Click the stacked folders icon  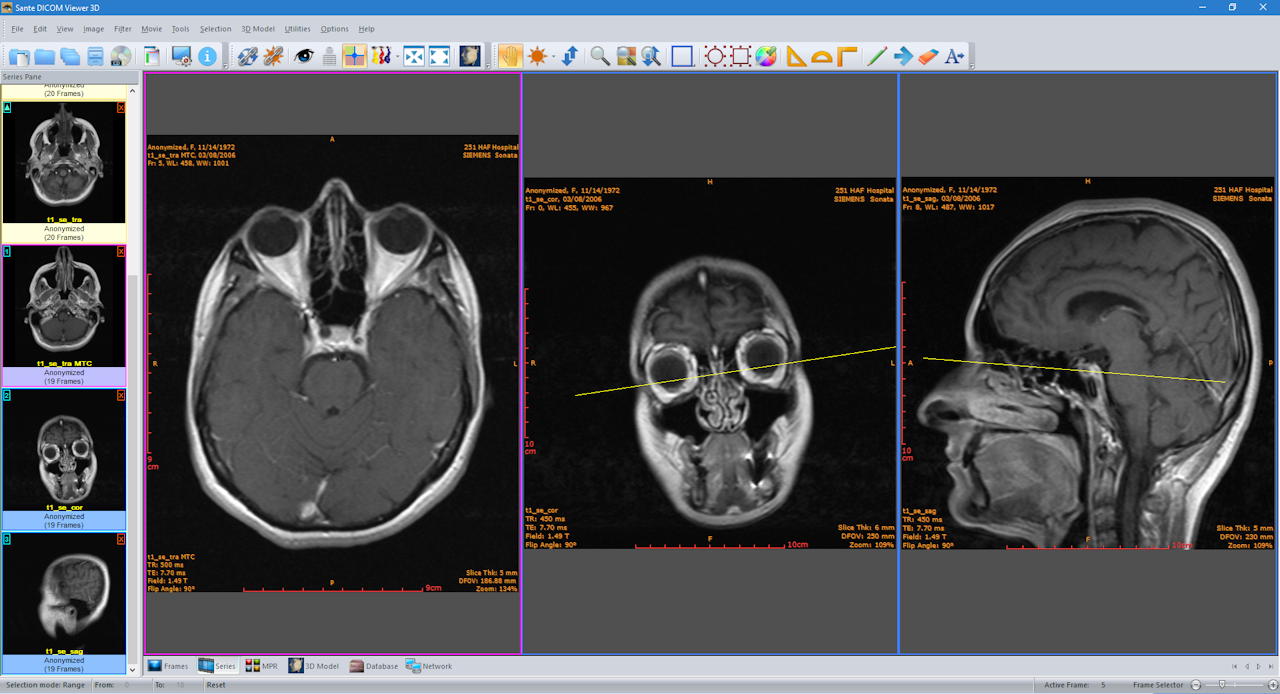(70, 57)
